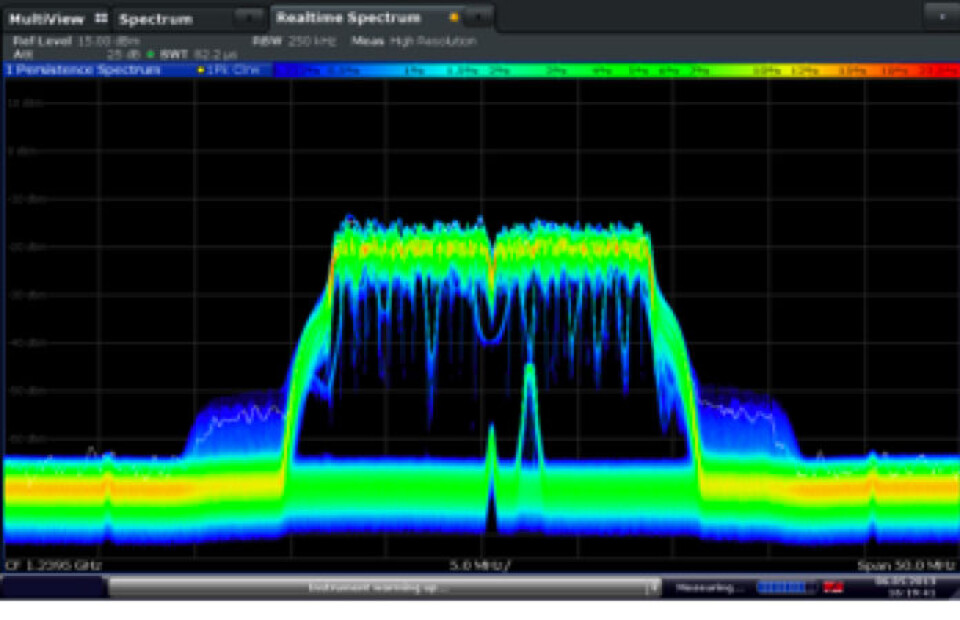Click the yellow 1Pk Clrw trace marker
This screenshot has width=960, height=620.
(x=201, y=70)
